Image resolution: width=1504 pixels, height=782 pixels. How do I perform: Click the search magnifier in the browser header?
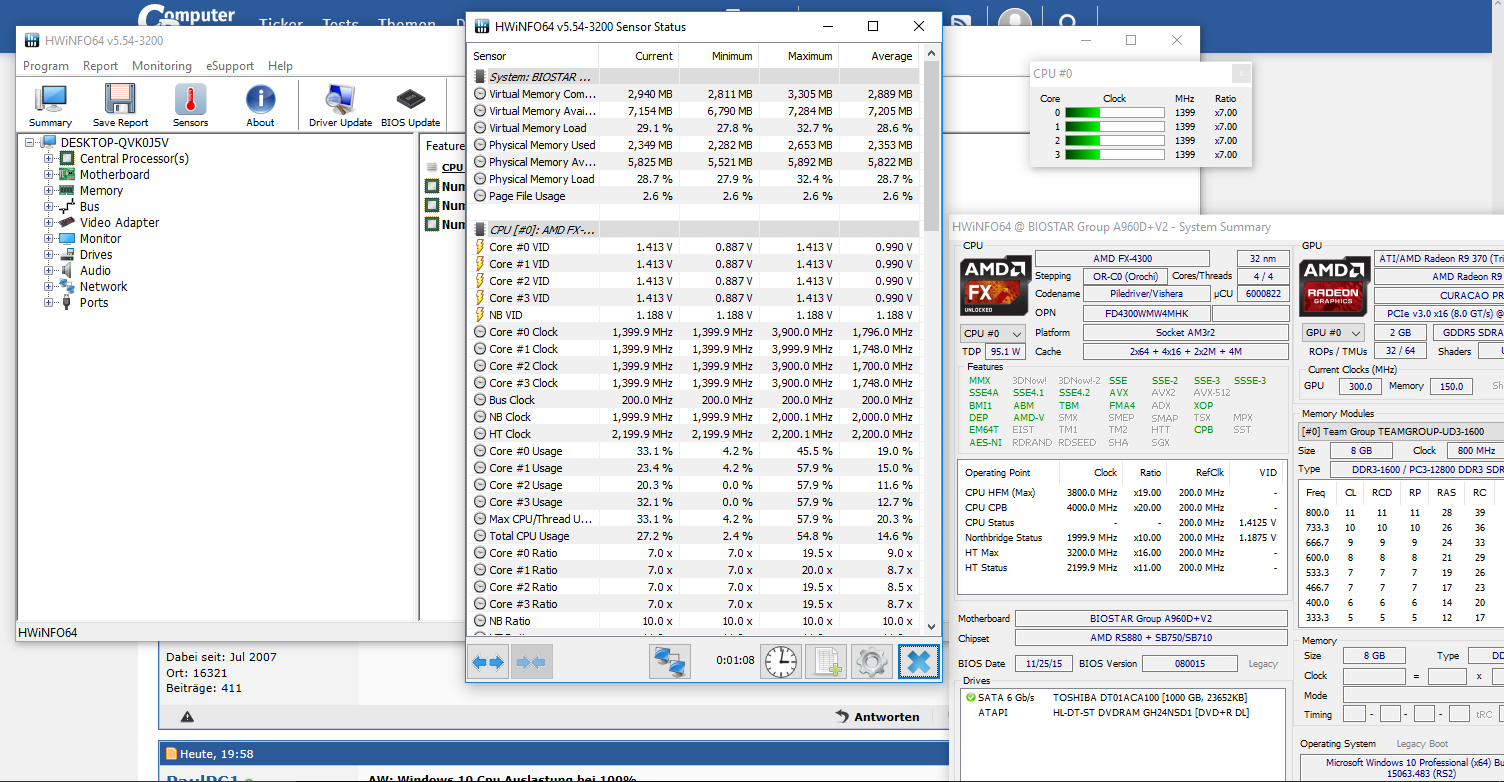[x=1068, y=22]
